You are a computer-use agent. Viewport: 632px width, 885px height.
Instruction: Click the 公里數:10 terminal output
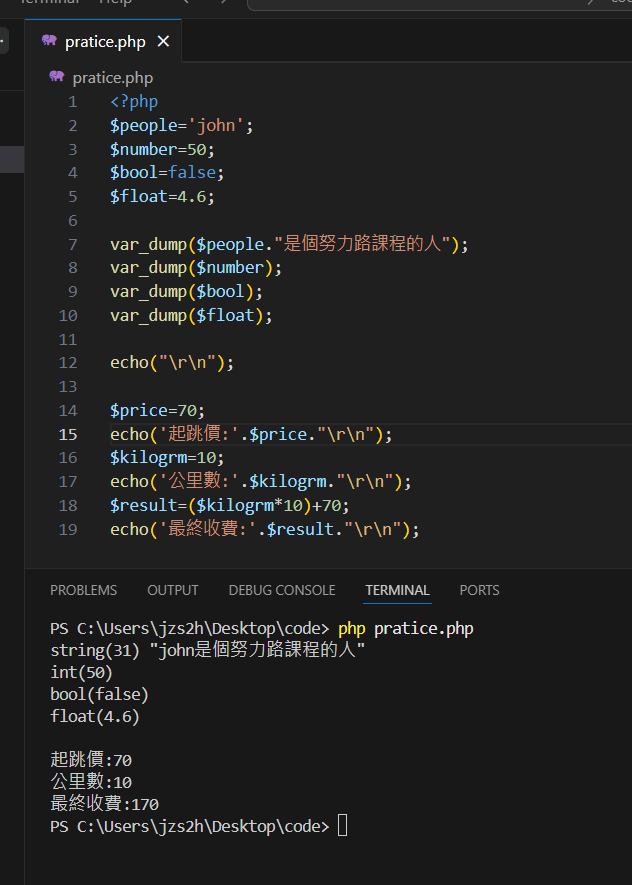(x=91, y=782)
